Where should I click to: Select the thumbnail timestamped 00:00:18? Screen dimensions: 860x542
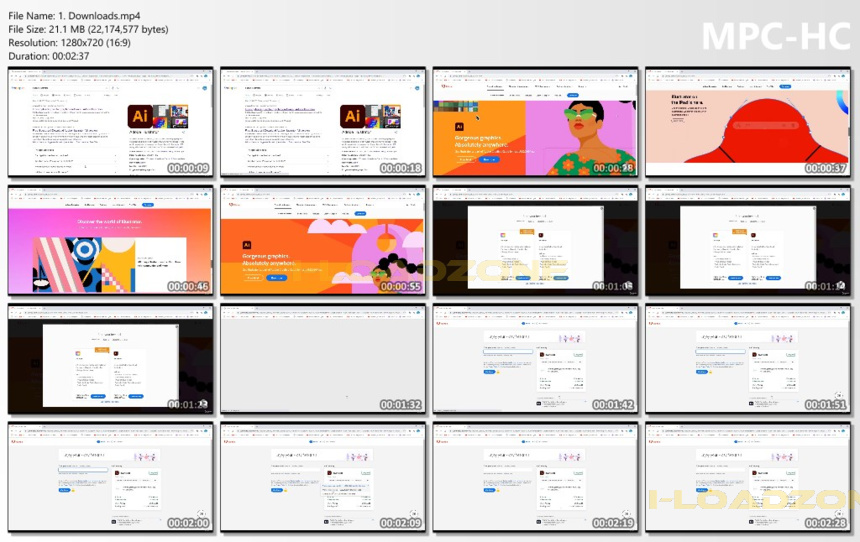(323, 122)
